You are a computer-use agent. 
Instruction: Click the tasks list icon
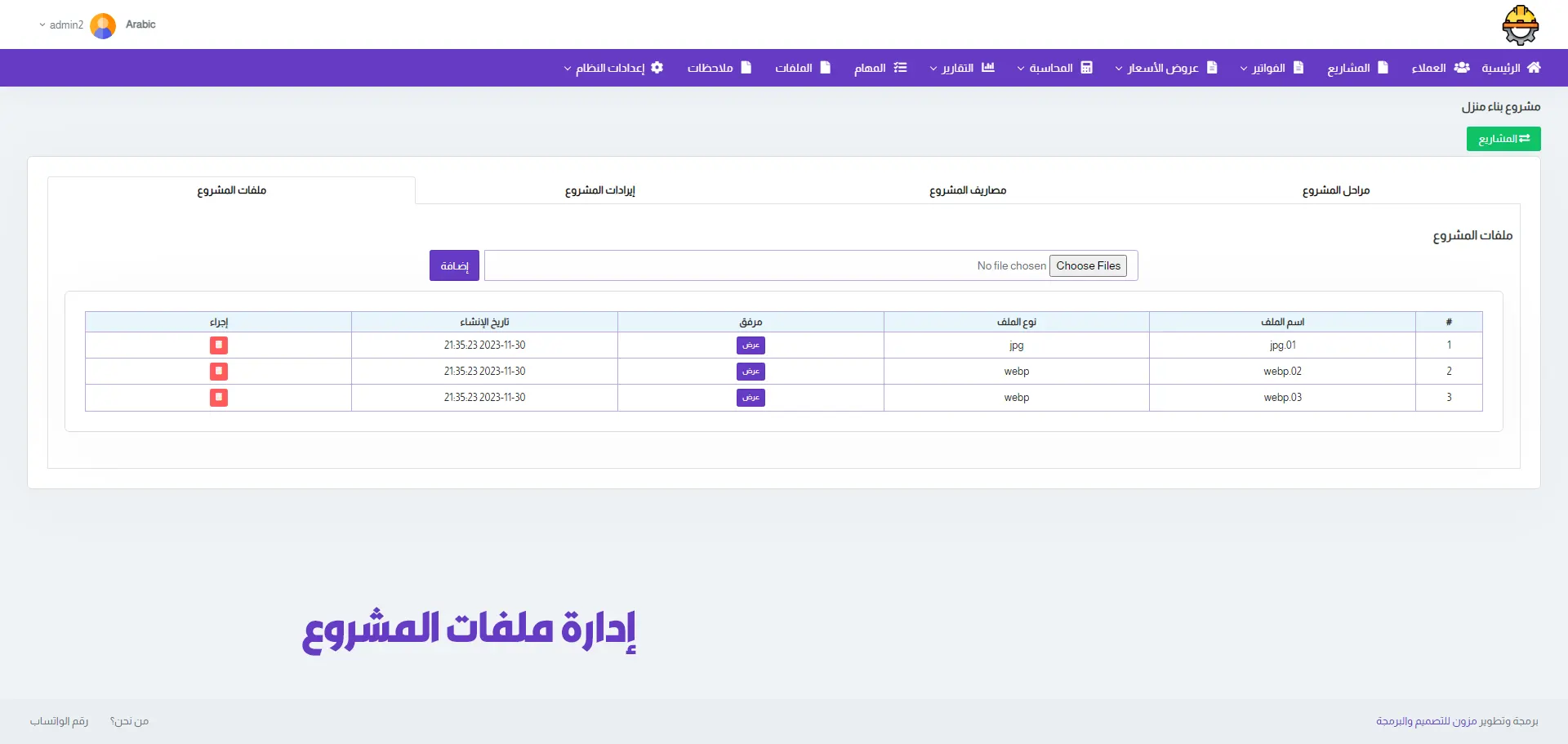tap(900, 68)
